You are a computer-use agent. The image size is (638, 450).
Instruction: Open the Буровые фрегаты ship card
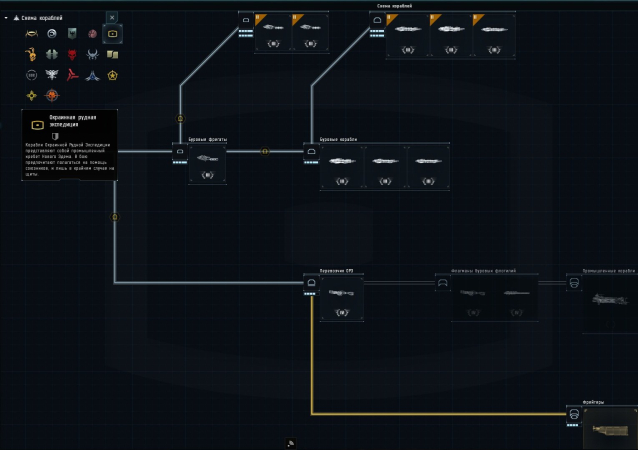[208, 164]
